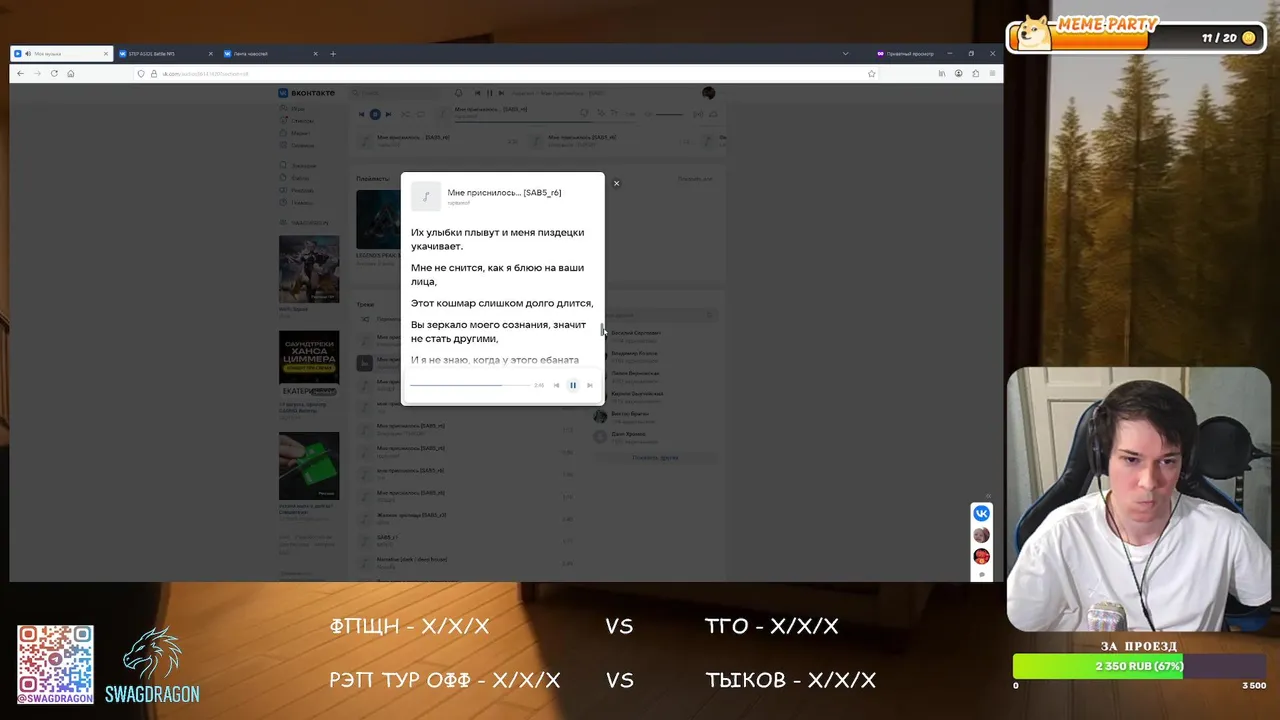
Task: Close the lyrics popup with the X
Action: click(616, 183)
